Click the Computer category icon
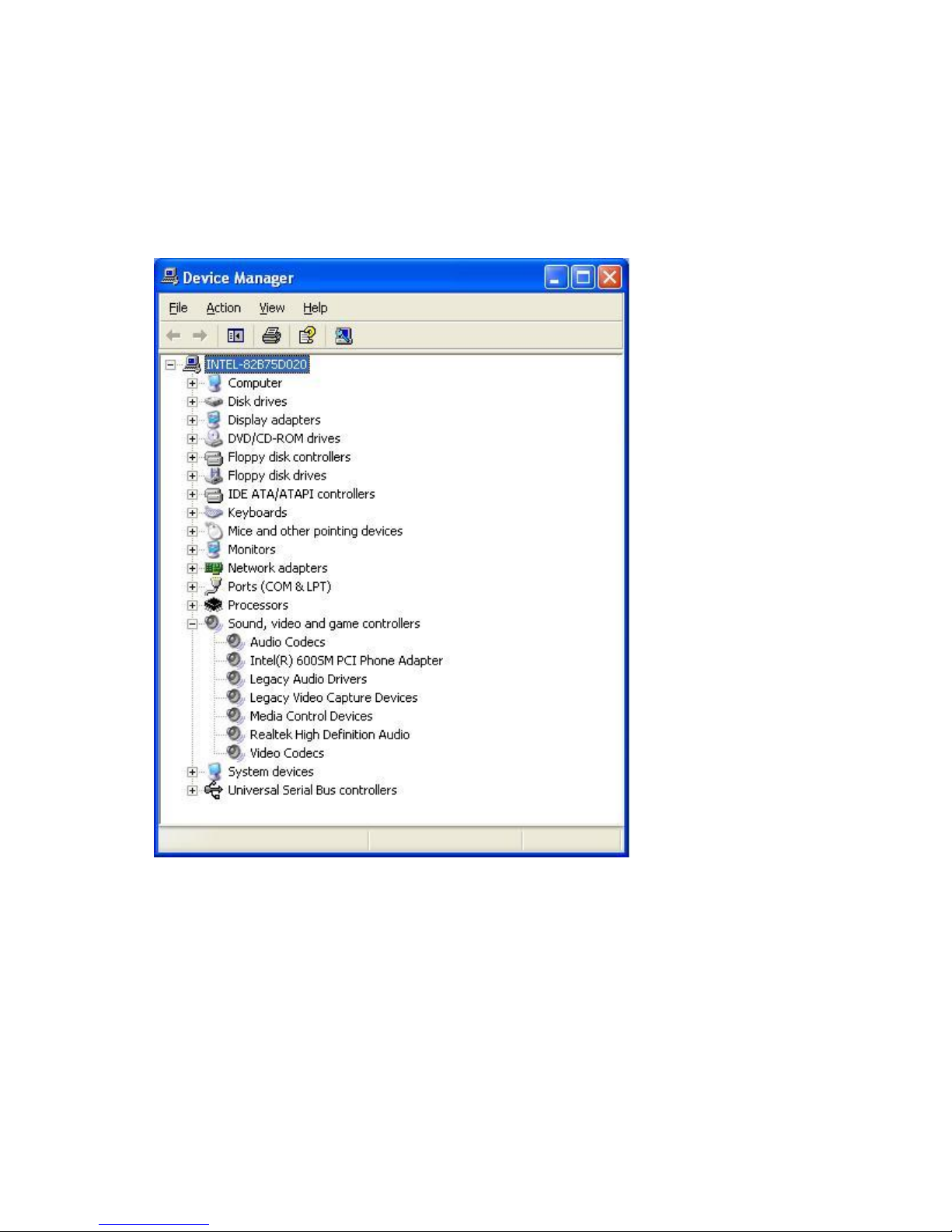Image resolution: width=952 pixels, height=1232 pixels. (x=214, y=382)
